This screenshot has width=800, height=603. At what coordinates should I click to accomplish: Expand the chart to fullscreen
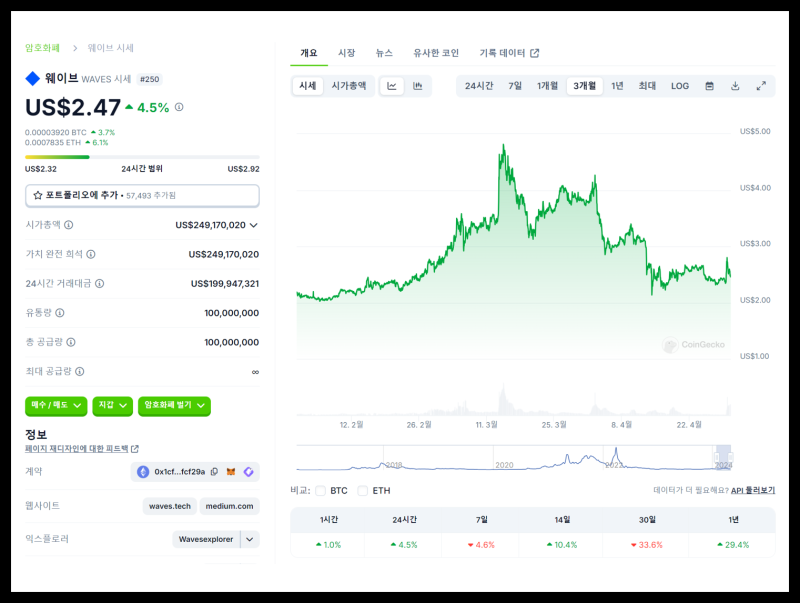(x=761, y=86)
